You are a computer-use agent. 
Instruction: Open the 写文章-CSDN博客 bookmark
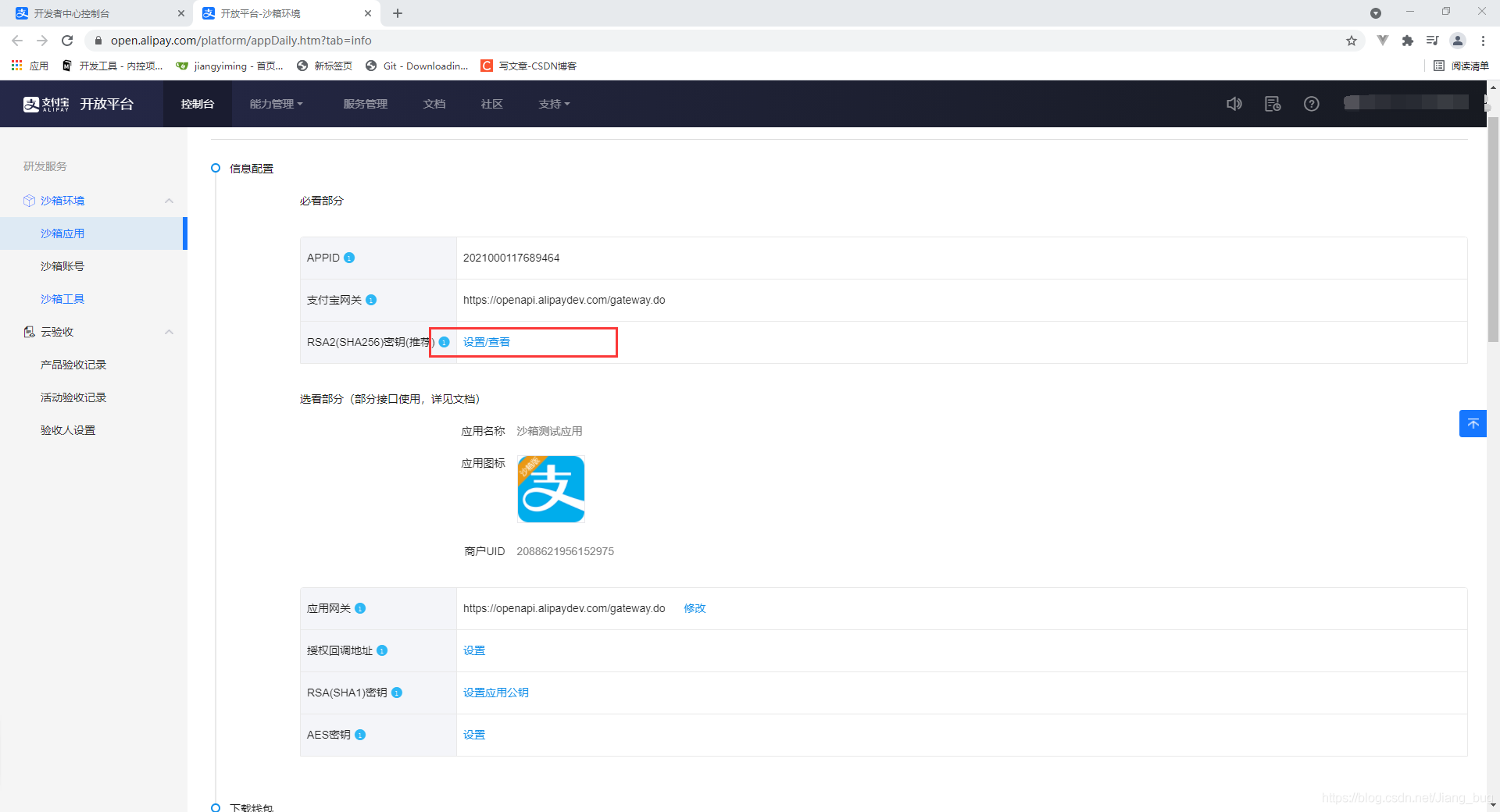pos(529,66)
